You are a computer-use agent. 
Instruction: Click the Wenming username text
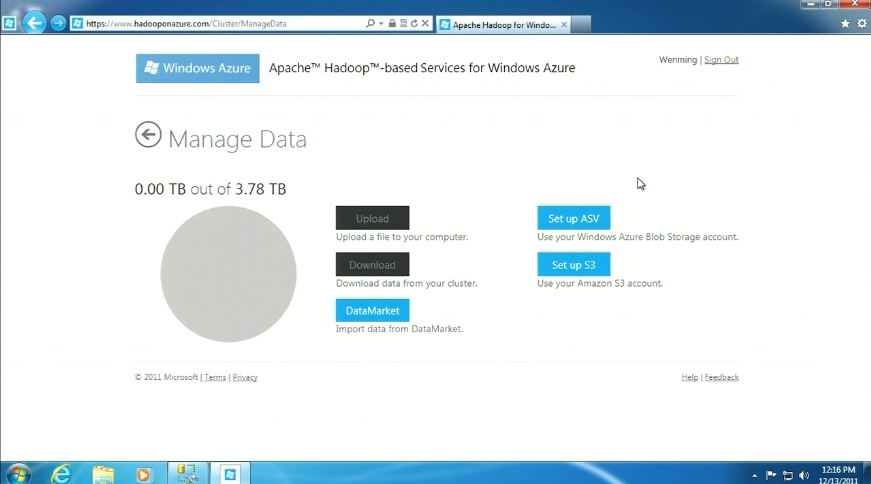678,59
